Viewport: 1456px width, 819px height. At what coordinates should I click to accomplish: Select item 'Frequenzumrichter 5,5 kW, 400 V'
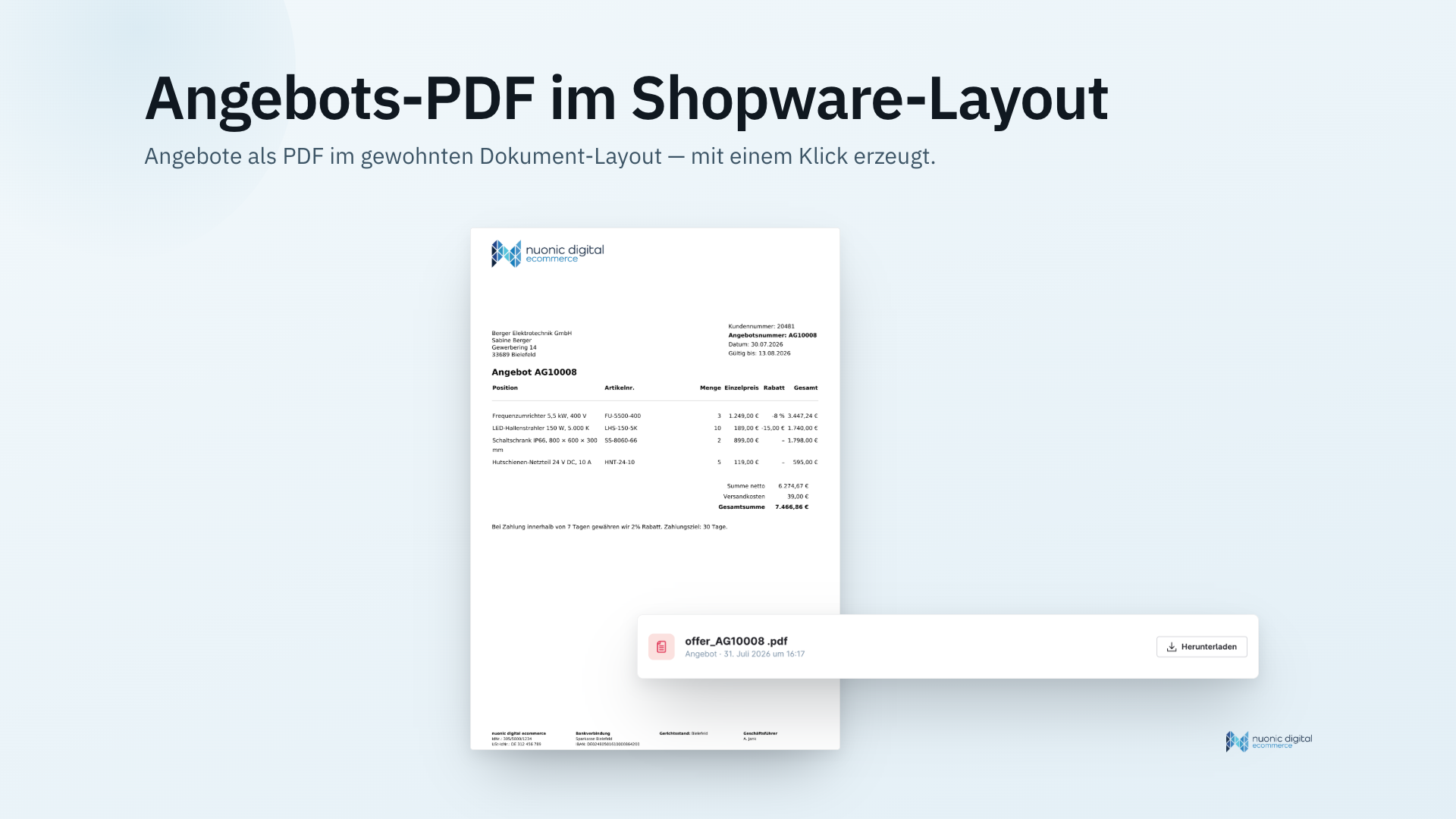tap(539, 416)
